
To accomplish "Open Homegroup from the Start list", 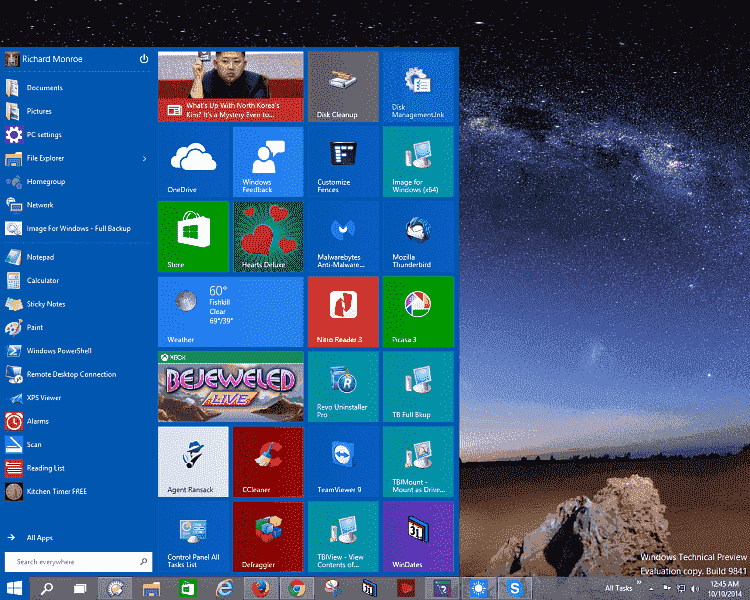I will pyautogui.click(x=77, y=181).
